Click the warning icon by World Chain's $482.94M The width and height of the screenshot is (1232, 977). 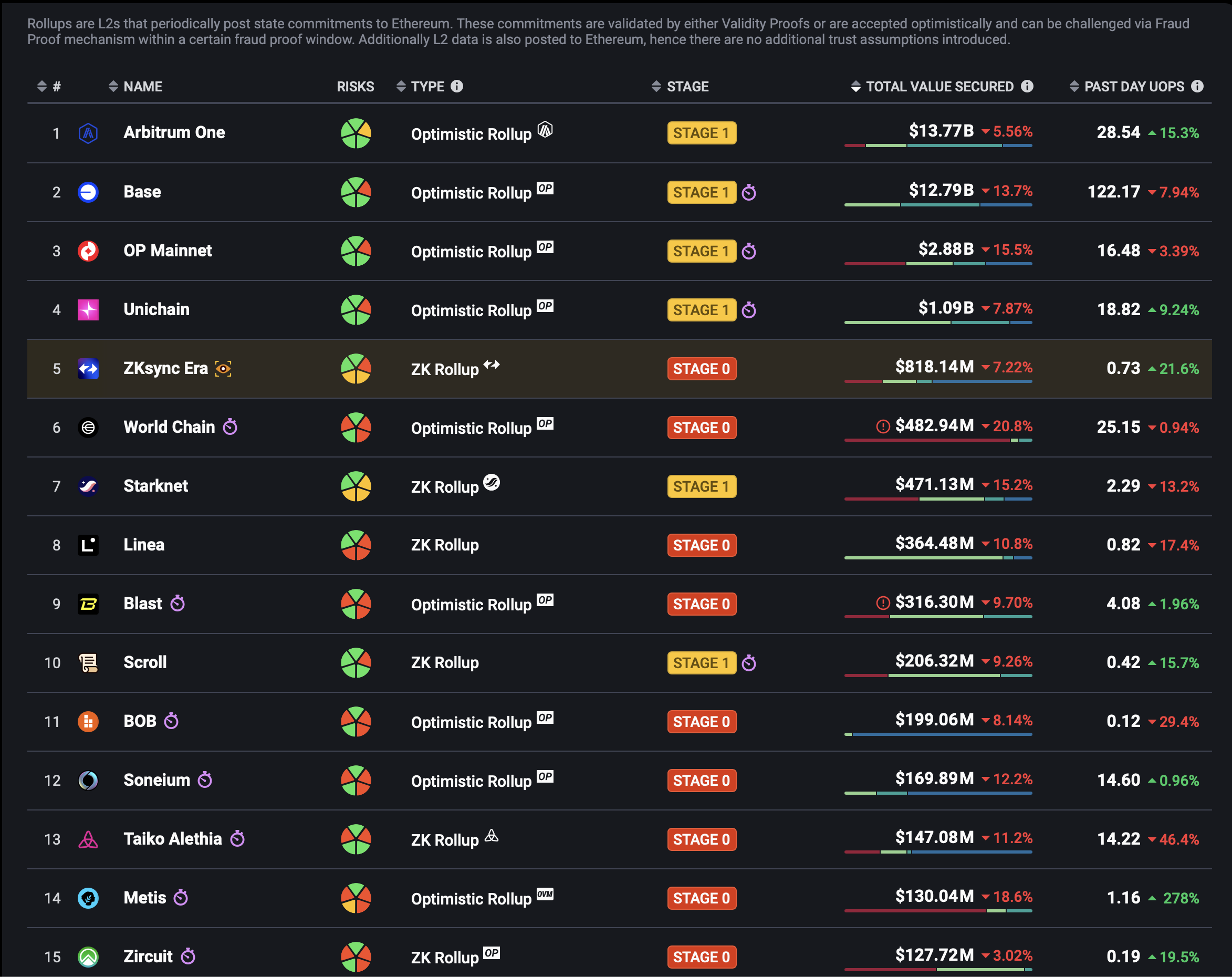[x=883, y=427]
